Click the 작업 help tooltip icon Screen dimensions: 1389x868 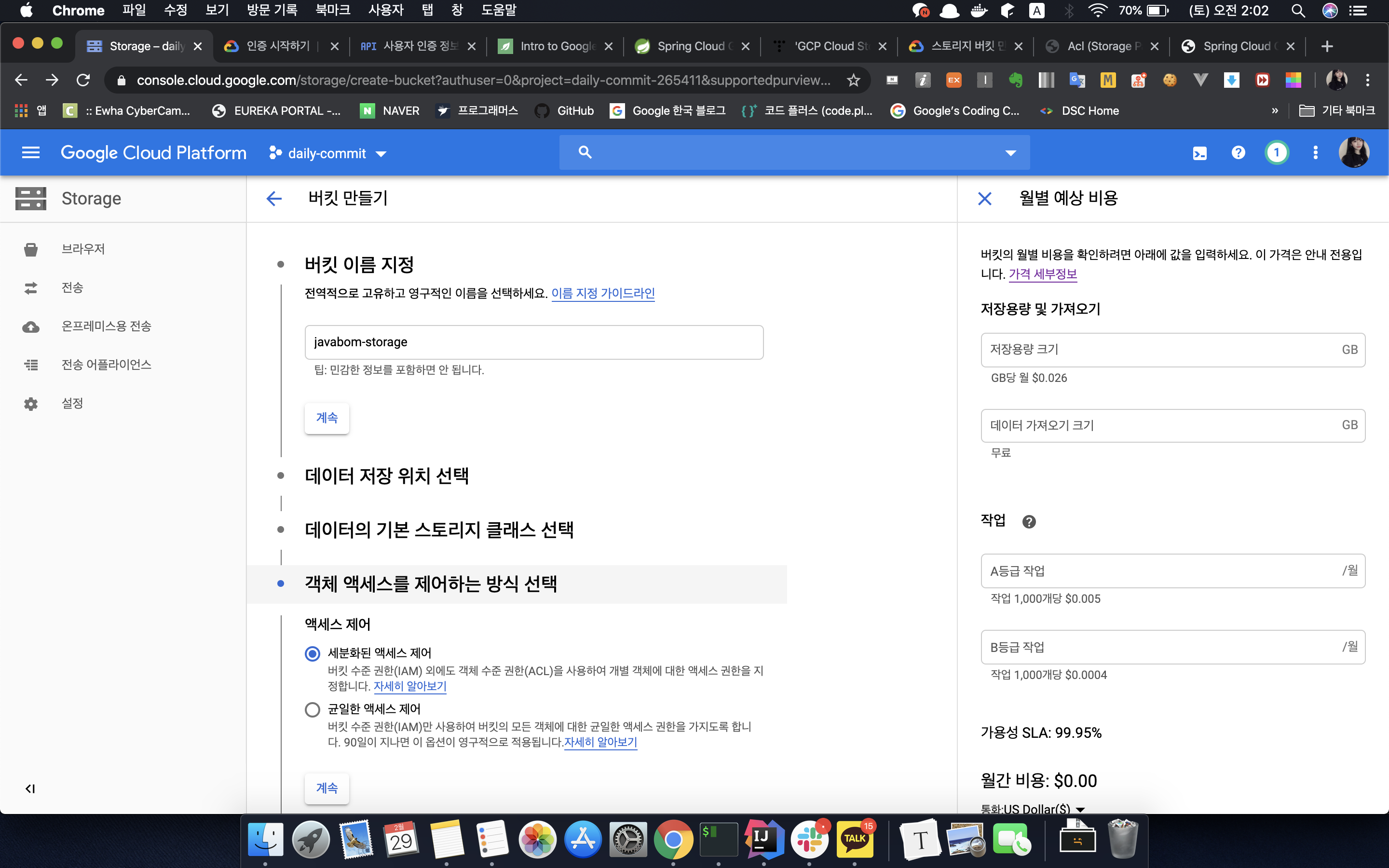click(1029, 521)
